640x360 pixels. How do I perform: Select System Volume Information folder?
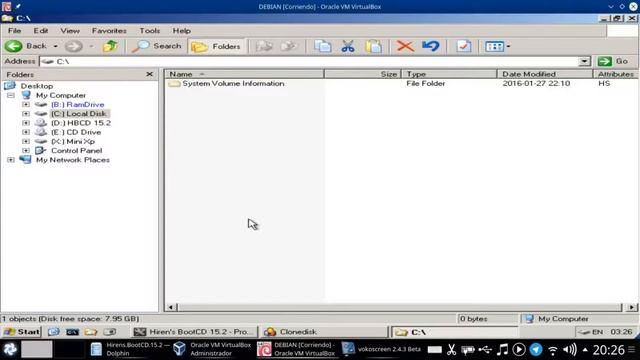[x=233, y=83]
